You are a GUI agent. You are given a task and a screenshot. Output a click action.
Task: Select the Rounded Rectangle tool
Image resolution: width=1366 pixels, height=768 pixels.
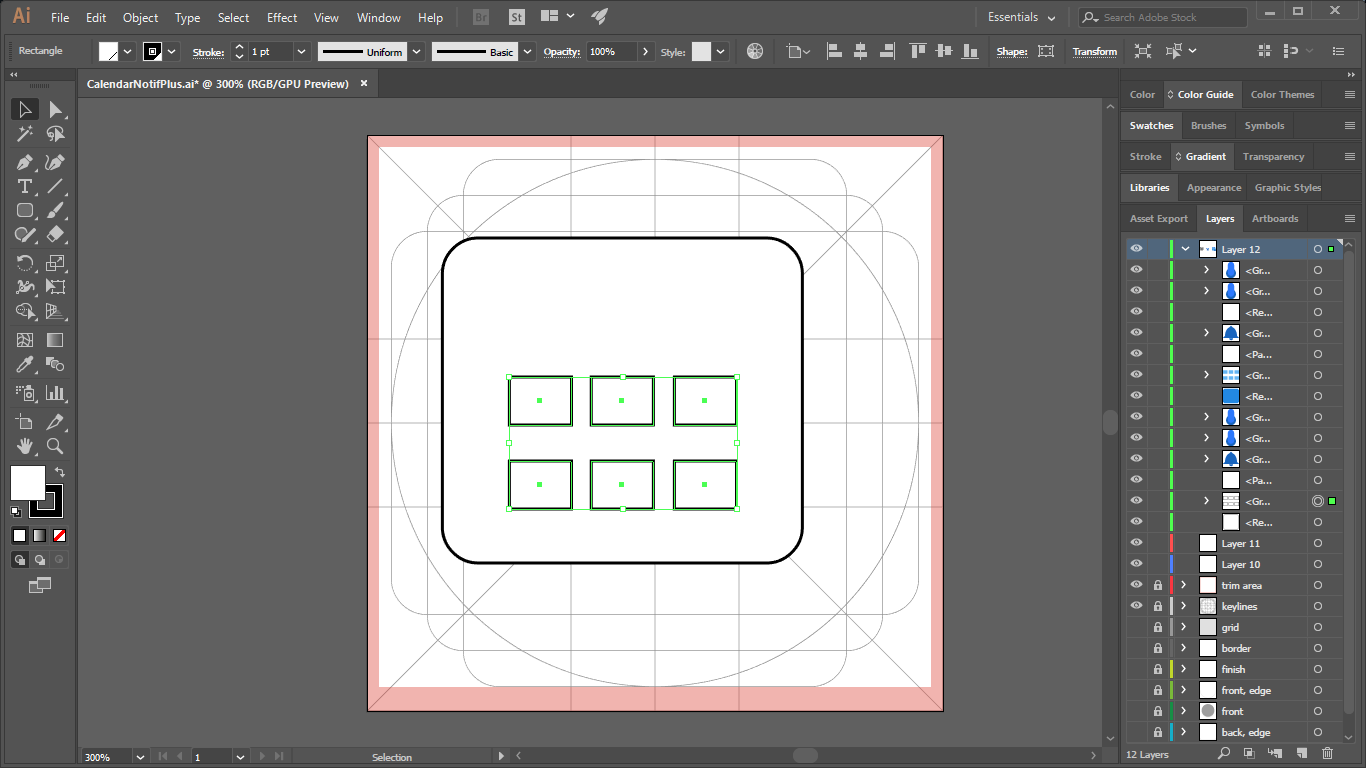tap(25, 211)
